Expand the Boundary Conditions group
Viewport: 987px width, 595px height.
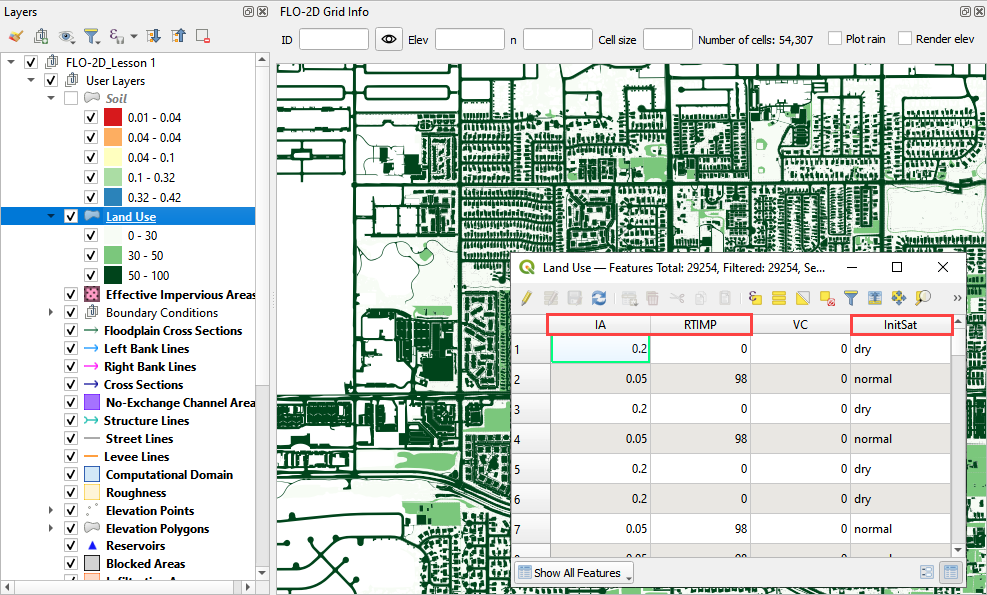click(x=51, y=313)
